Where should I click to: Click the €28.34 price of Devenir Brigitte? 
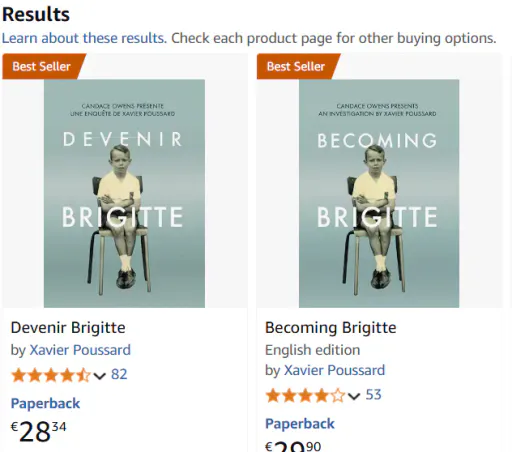point(39,431)
